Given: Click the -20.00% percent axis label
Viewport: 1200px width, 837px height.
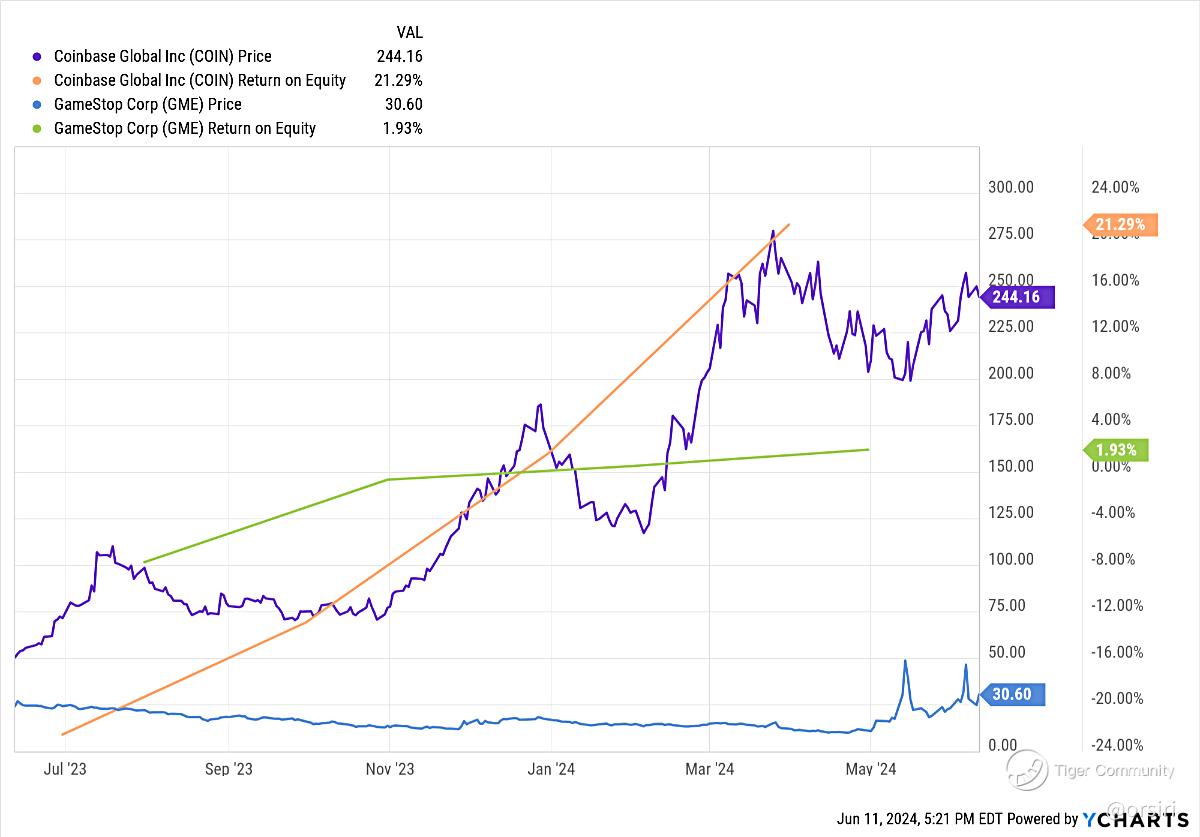Looking at the screenshot, I should [x=1117, y=699].
